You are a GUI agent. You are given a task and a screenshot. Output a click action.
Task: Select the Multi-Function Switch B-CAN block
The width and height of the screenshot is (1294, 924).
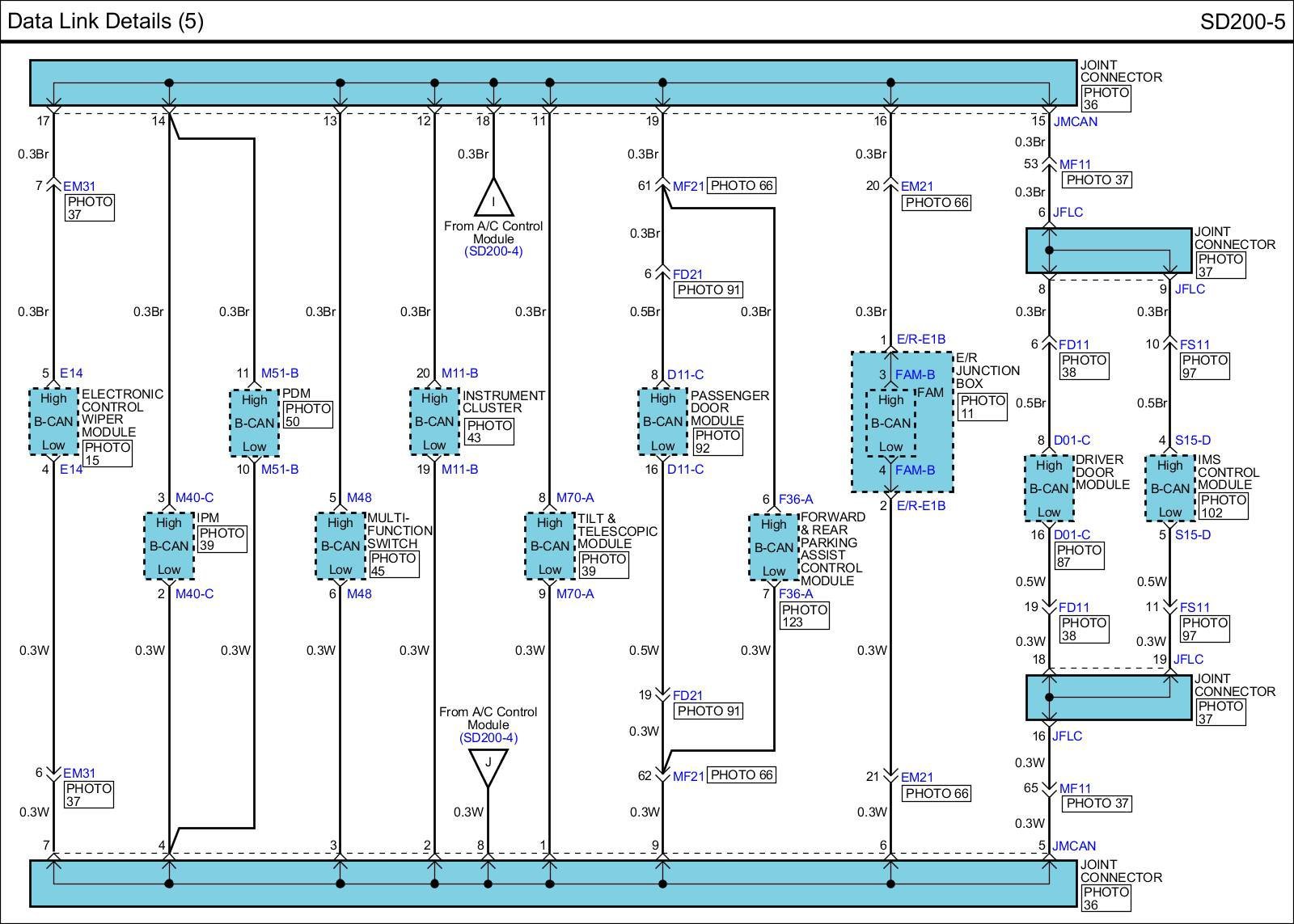point(340,546)
